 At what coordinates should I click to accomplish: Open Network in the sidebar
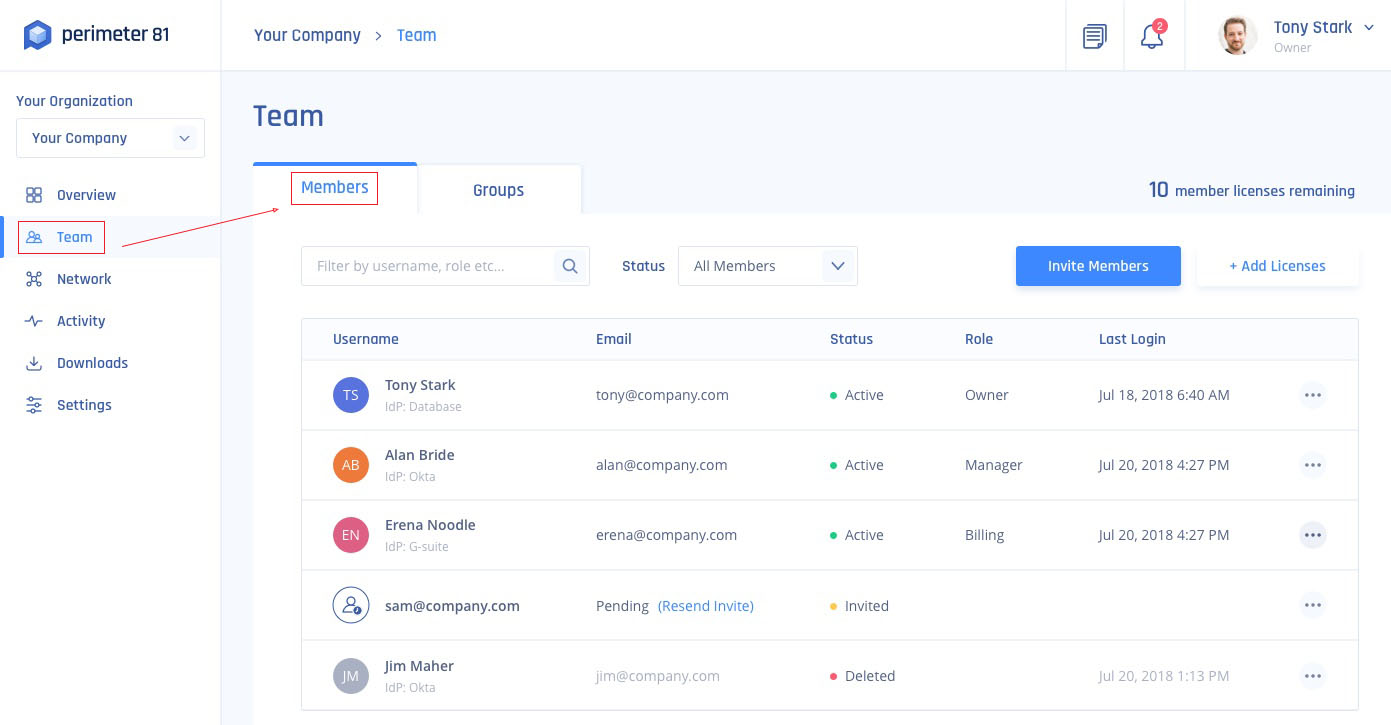pos(84,279)
